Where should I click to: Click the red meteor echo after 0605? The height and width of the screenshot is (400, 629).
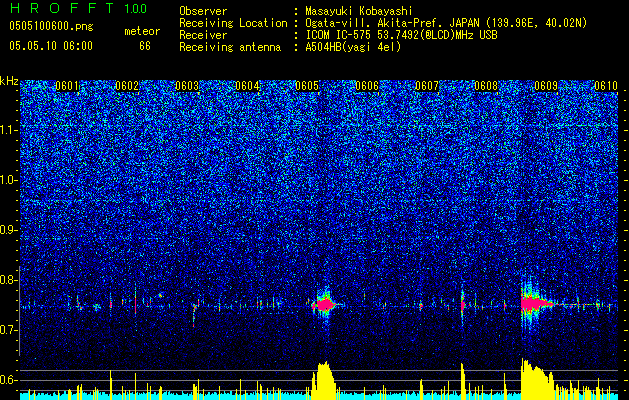pyautogui.click(x=324, y=305)
